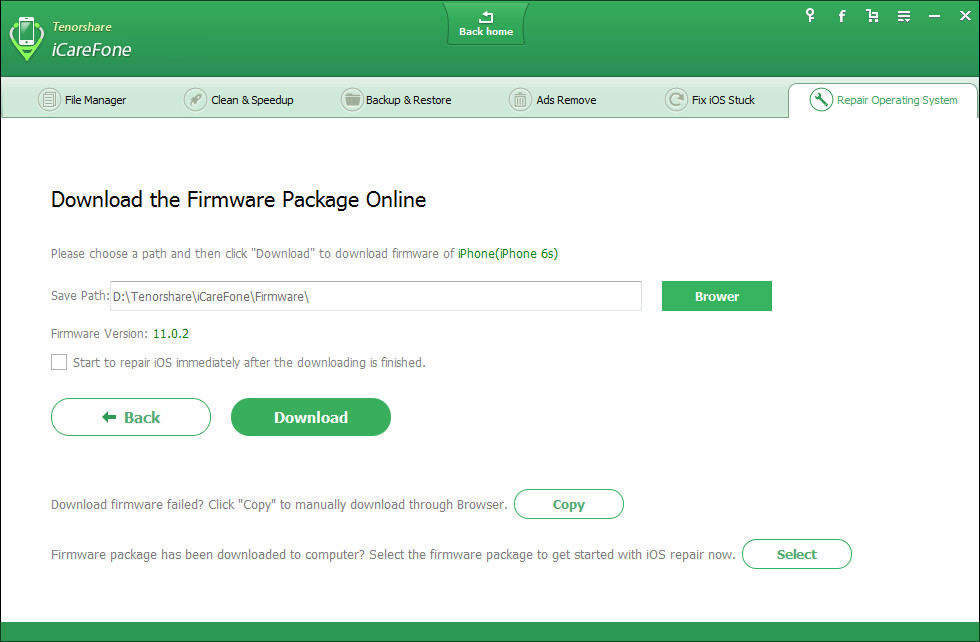The image size is (980, 642).
Task: Go to the Ads Remove tab
Action: click(553, 100)
